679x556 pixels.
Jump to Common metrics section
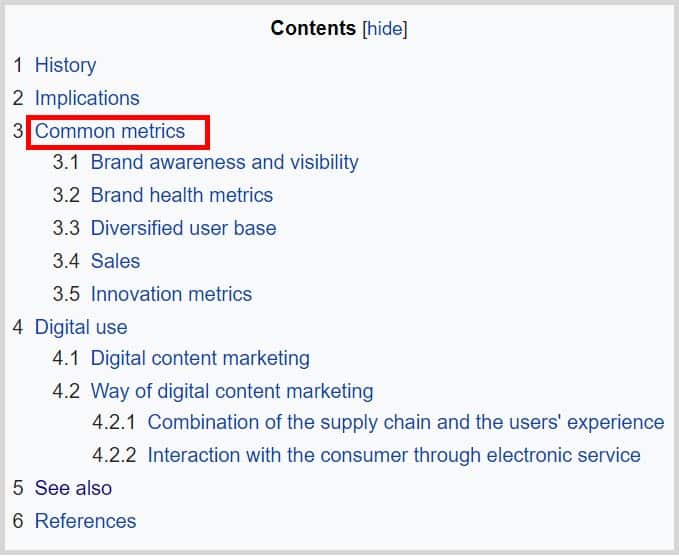110,131
